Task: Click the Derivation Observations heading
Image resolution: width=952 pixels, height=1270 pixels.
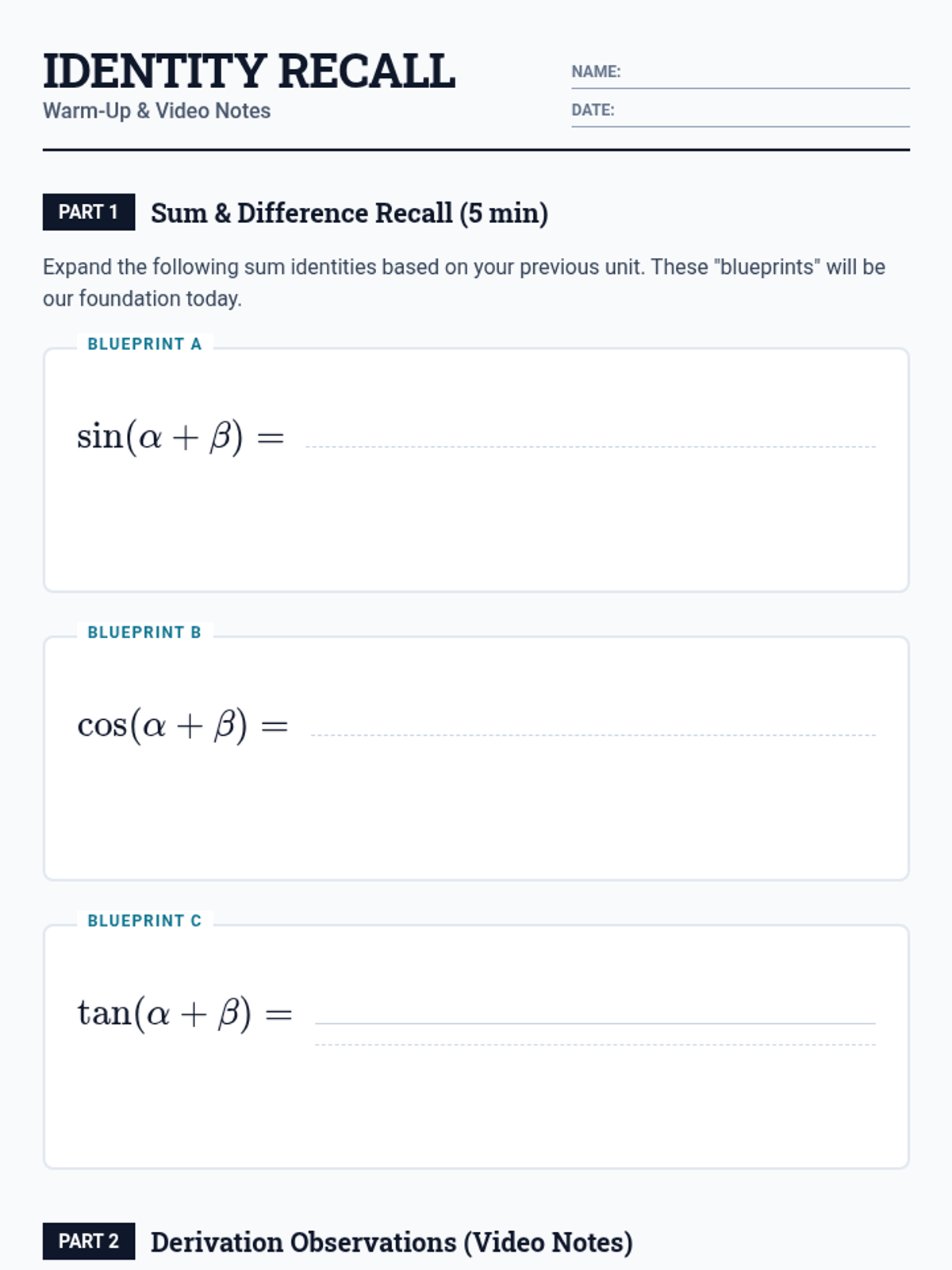Action: pyautogui.click(x=392, y=1242)
